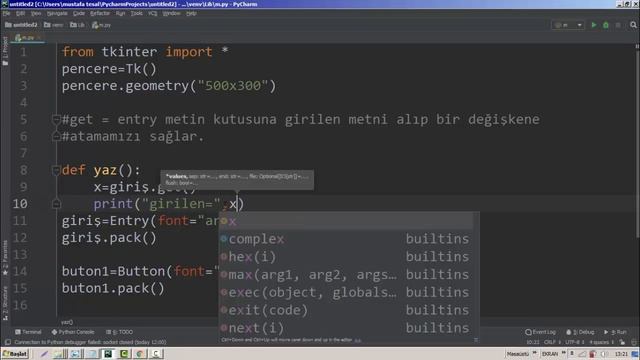The image size is (640, 360).
Task: Click the PyCharm icon in the taskbar
Action: [x=108, y=353]
